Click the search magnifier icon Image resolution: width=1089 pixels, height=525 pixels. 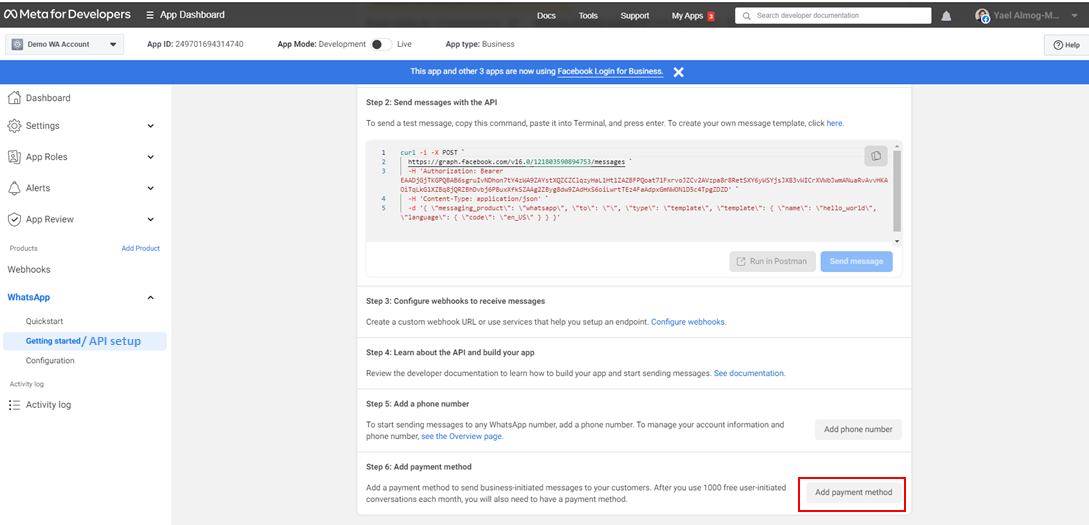coord(747,15)
